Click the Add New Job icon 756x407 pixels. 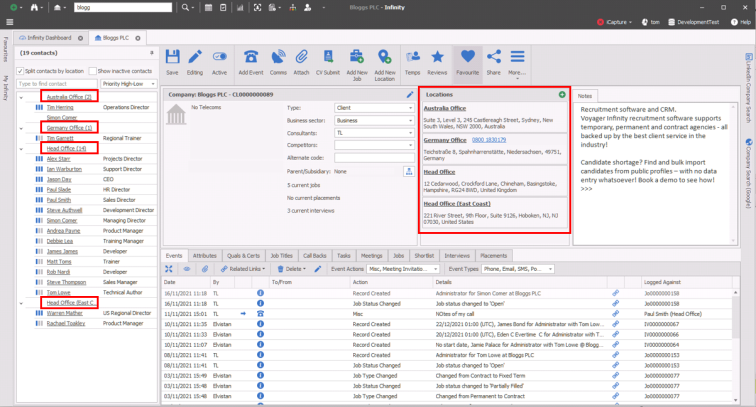[357, 58]
